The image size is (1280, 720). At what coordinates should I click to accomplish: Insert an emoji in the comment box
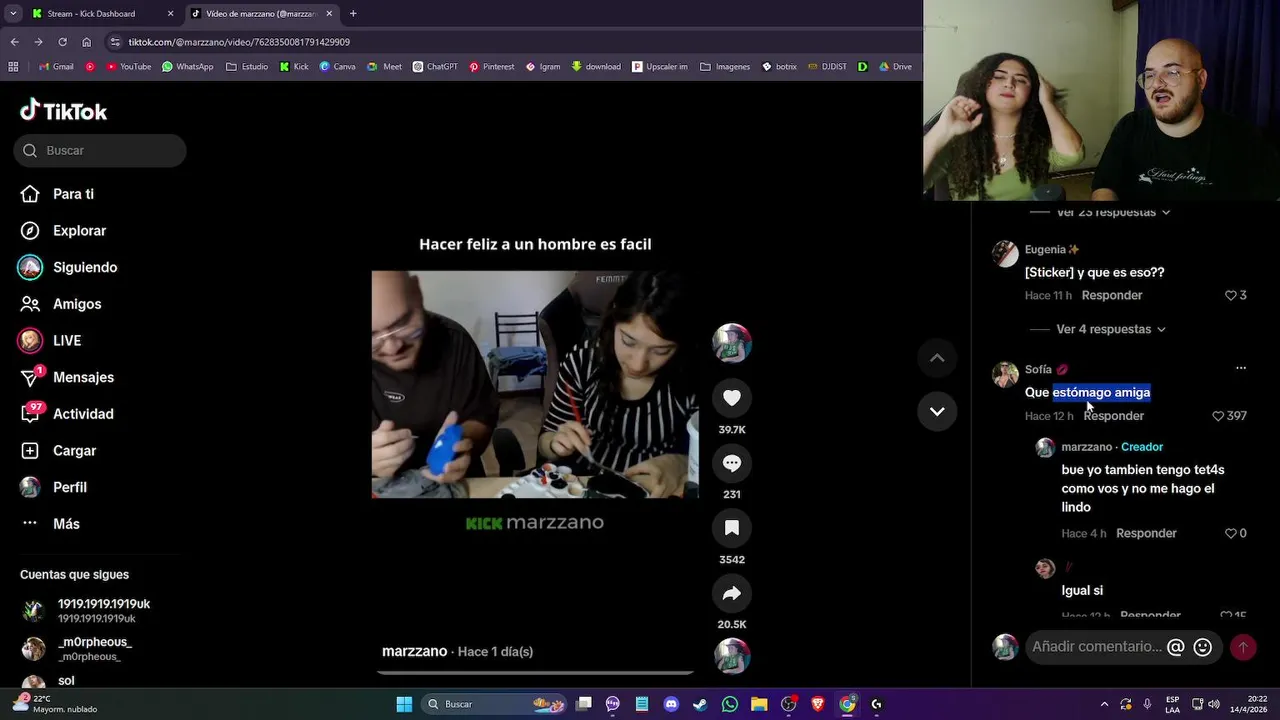[1203, 647]
